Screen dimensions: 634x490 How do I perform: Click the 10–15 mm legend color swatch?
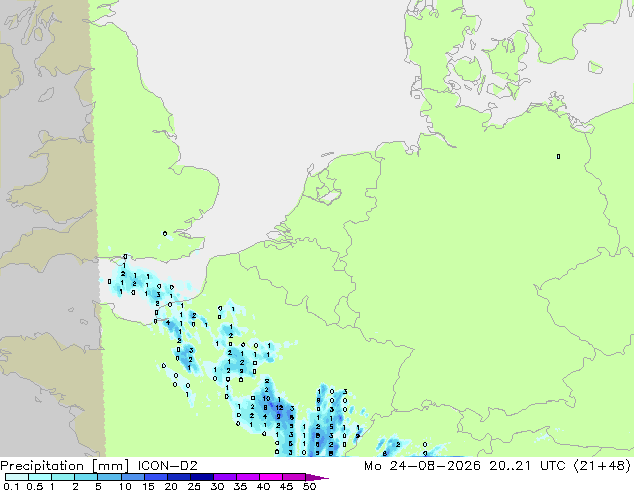pyautogui.click(x=132, y=477)
